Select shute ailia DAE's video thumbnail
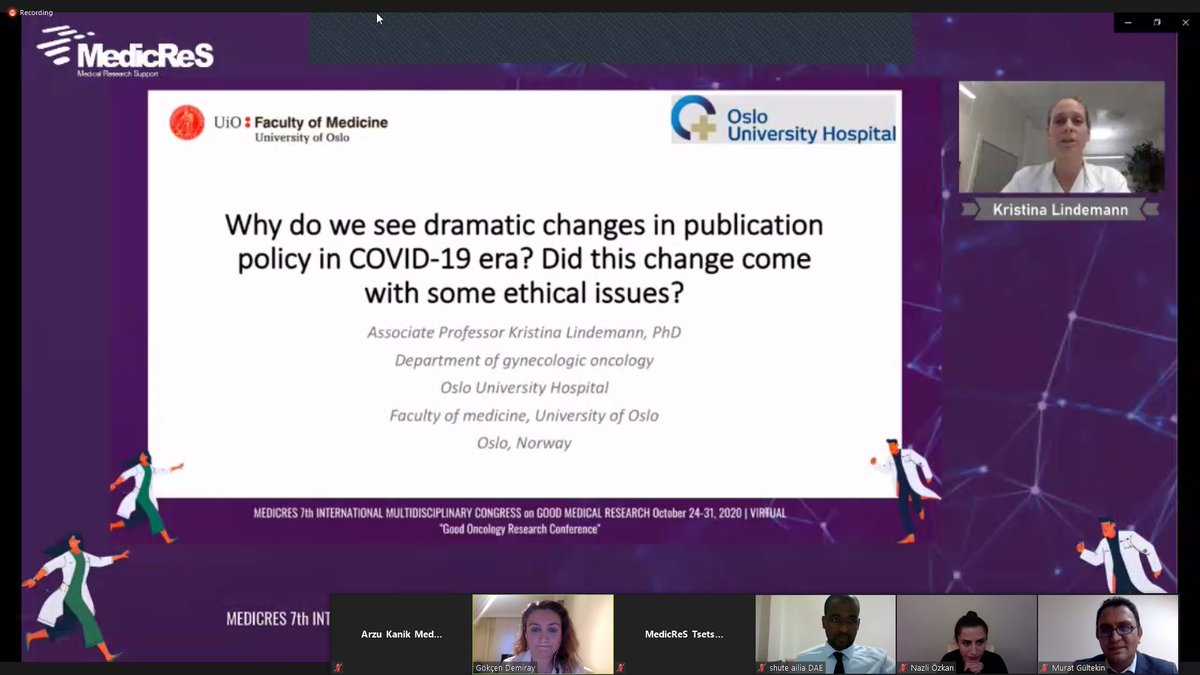The height and width of the screenshot is (675, 1200). click(x=826, y=634)
